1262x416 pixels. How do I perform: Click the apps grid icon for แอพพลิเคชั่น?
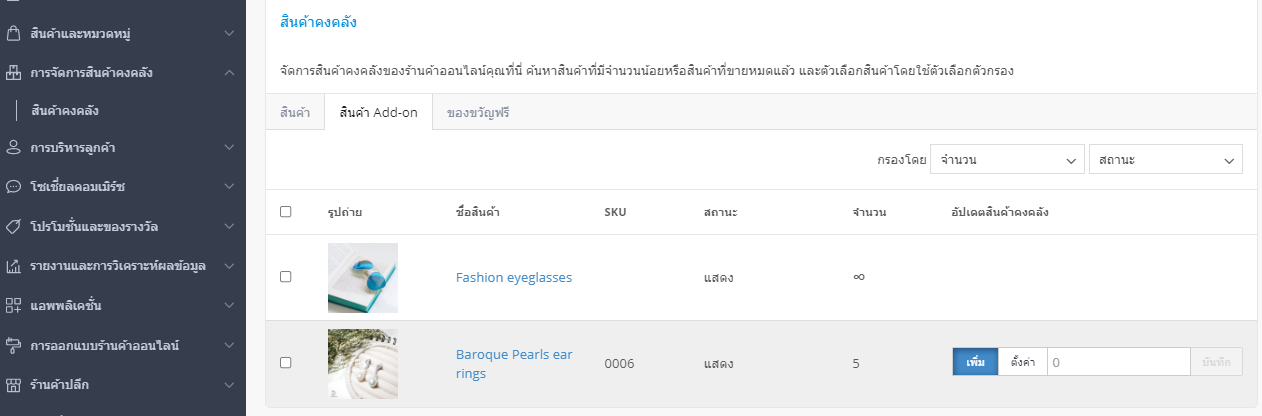(13, 305)
